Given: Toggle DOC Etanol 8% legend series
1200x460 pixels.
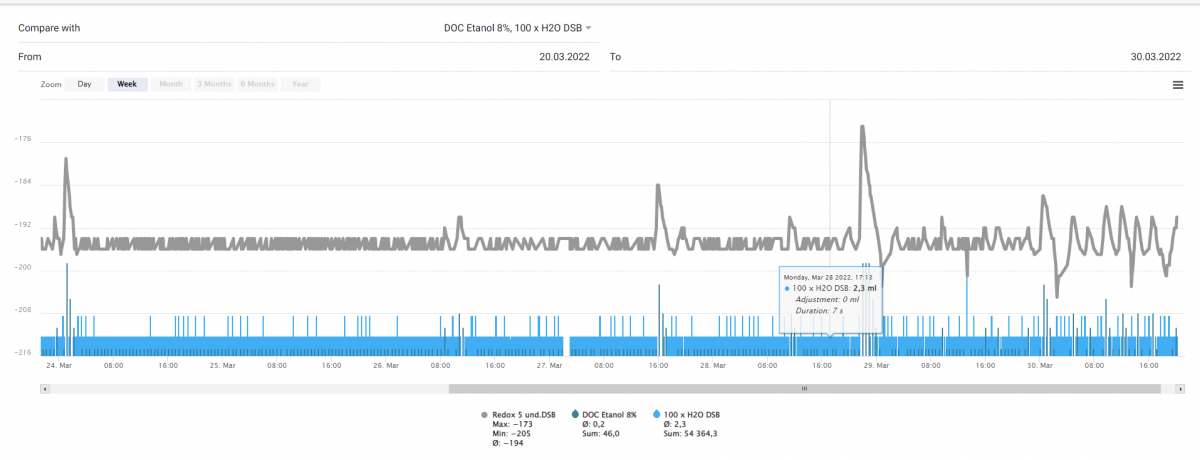Looking at the screenshot, I should [603, 413].
